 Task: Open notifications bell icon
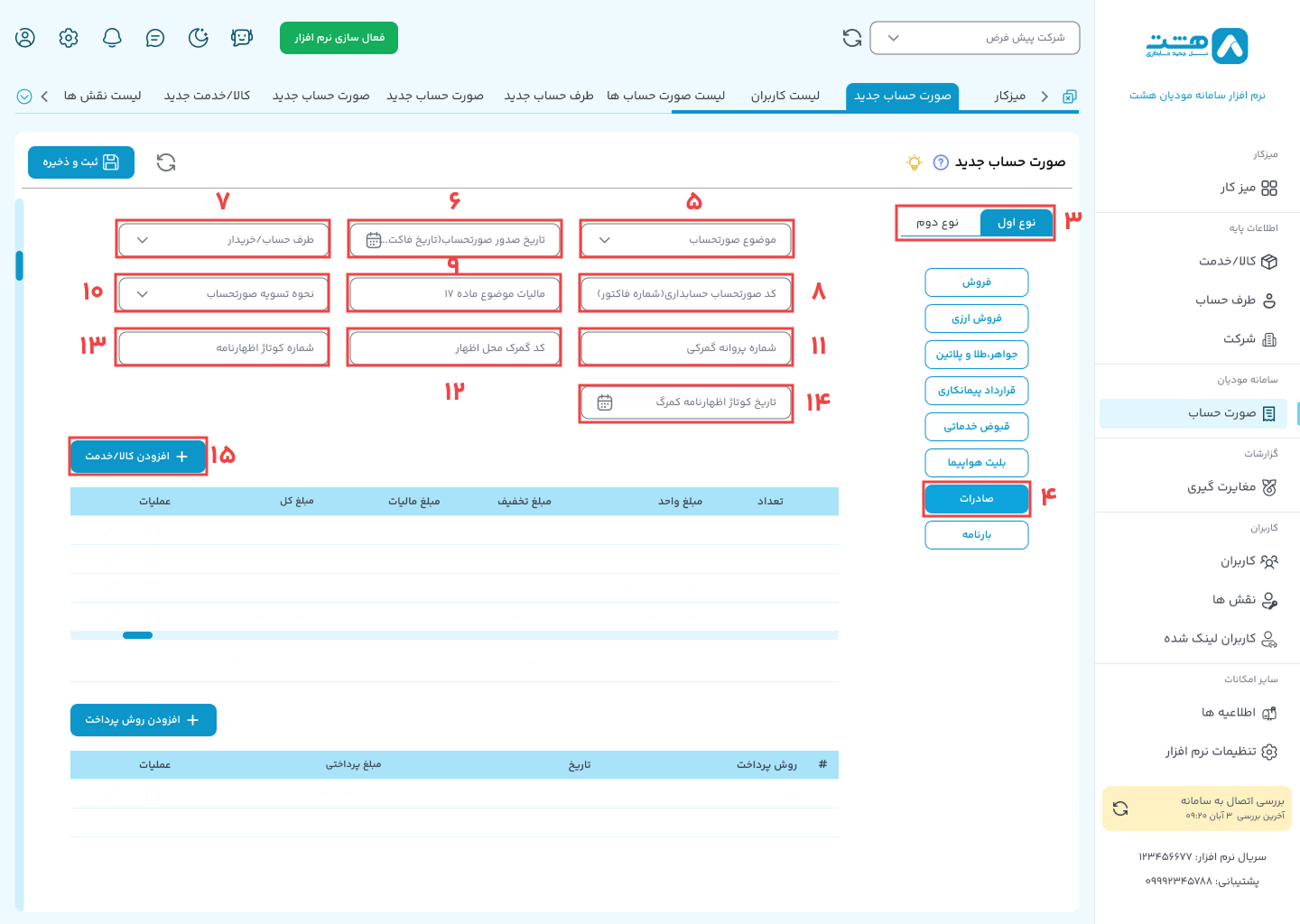112,38
